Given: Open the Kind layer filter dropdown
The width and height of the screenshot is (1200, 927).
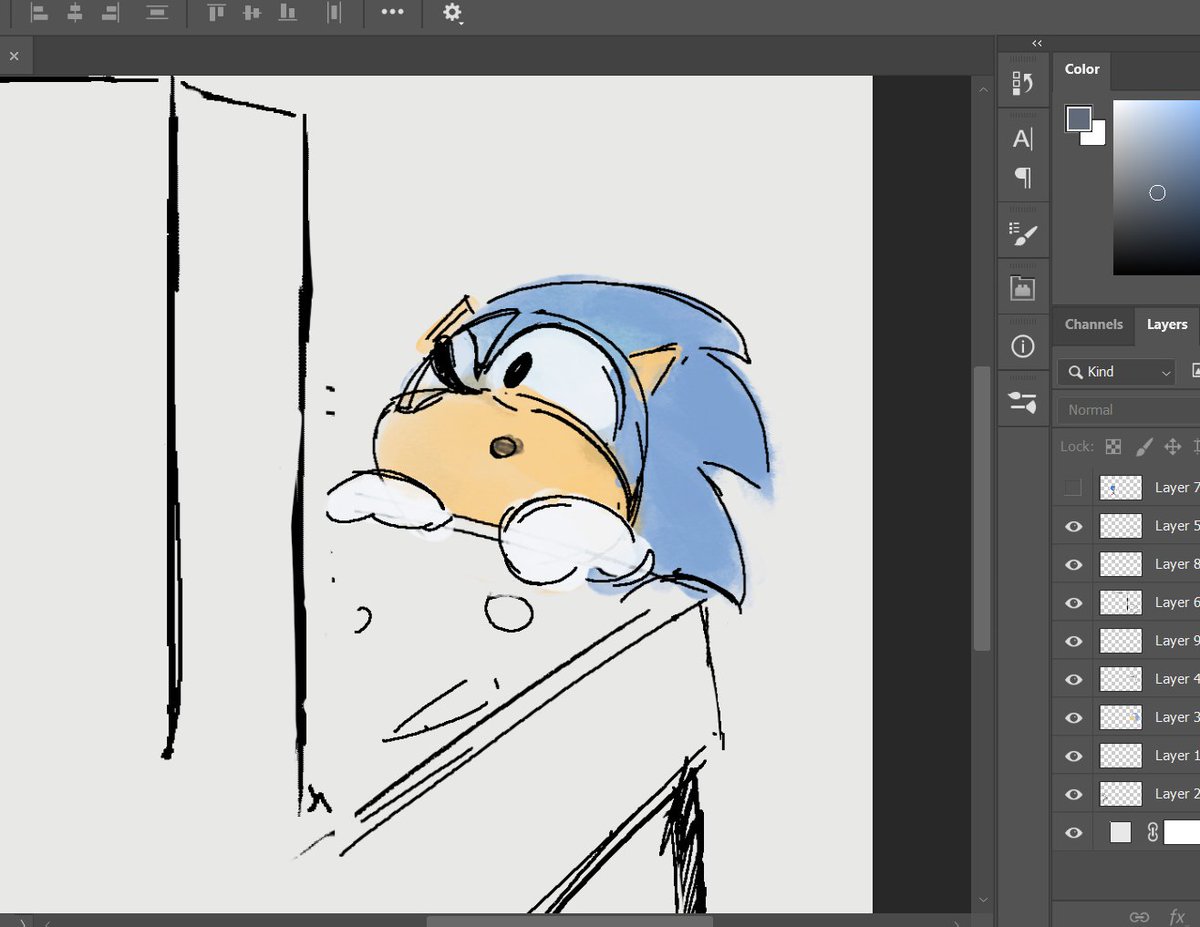Looking at the screenshot, I should [1116, 372].
